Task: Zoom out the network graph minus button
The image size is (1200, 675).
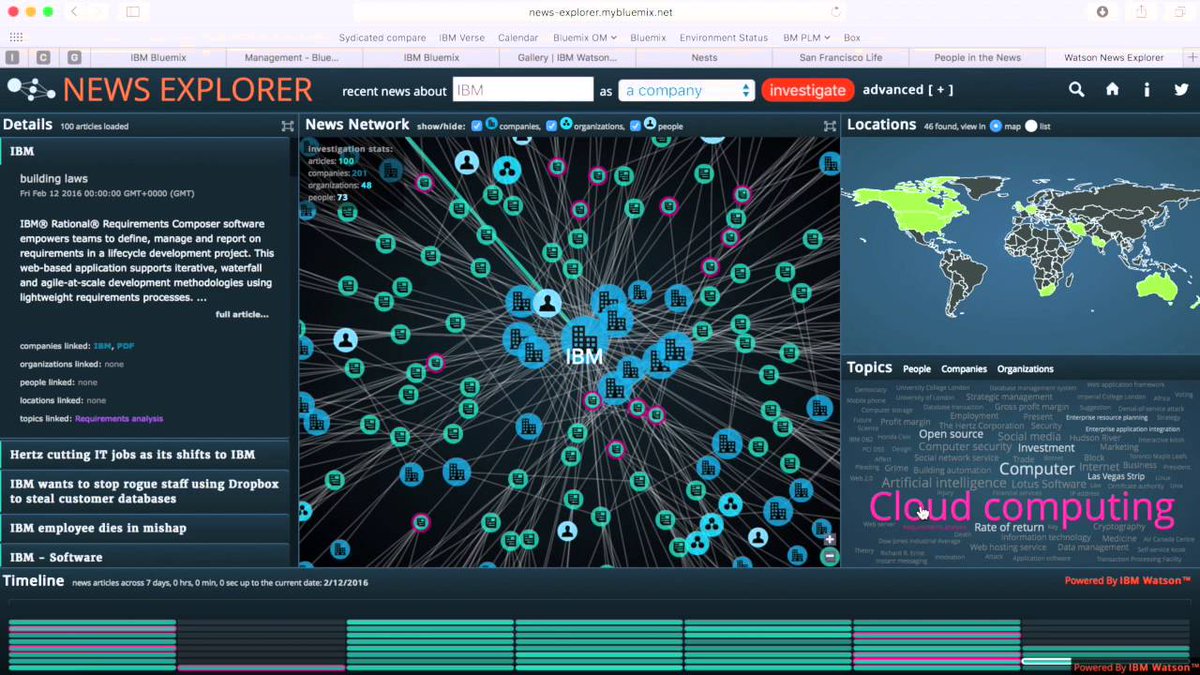Action: pos(829,557)
